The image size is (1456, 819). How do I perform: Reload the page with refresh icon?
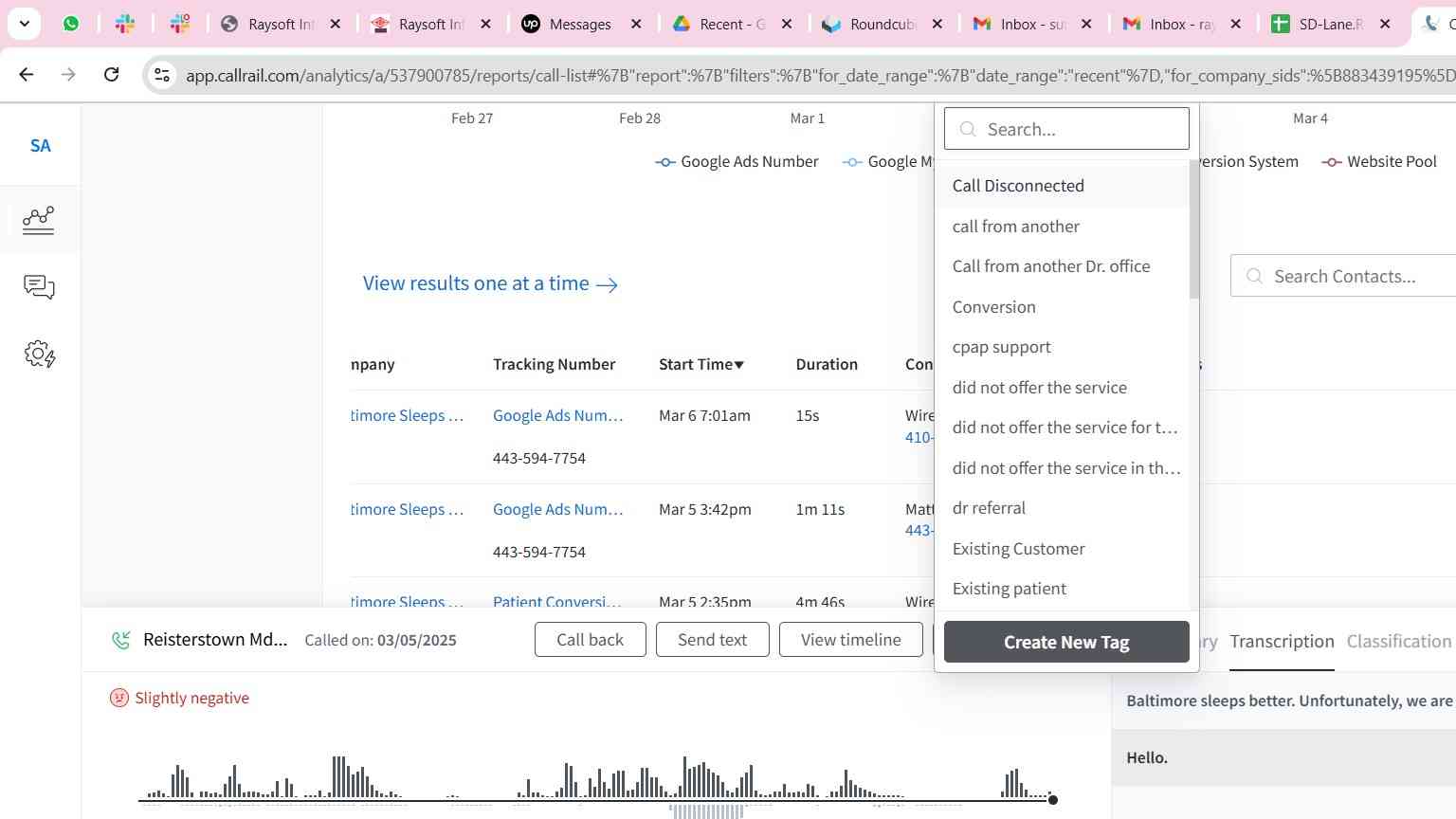[x=111, y=74]
